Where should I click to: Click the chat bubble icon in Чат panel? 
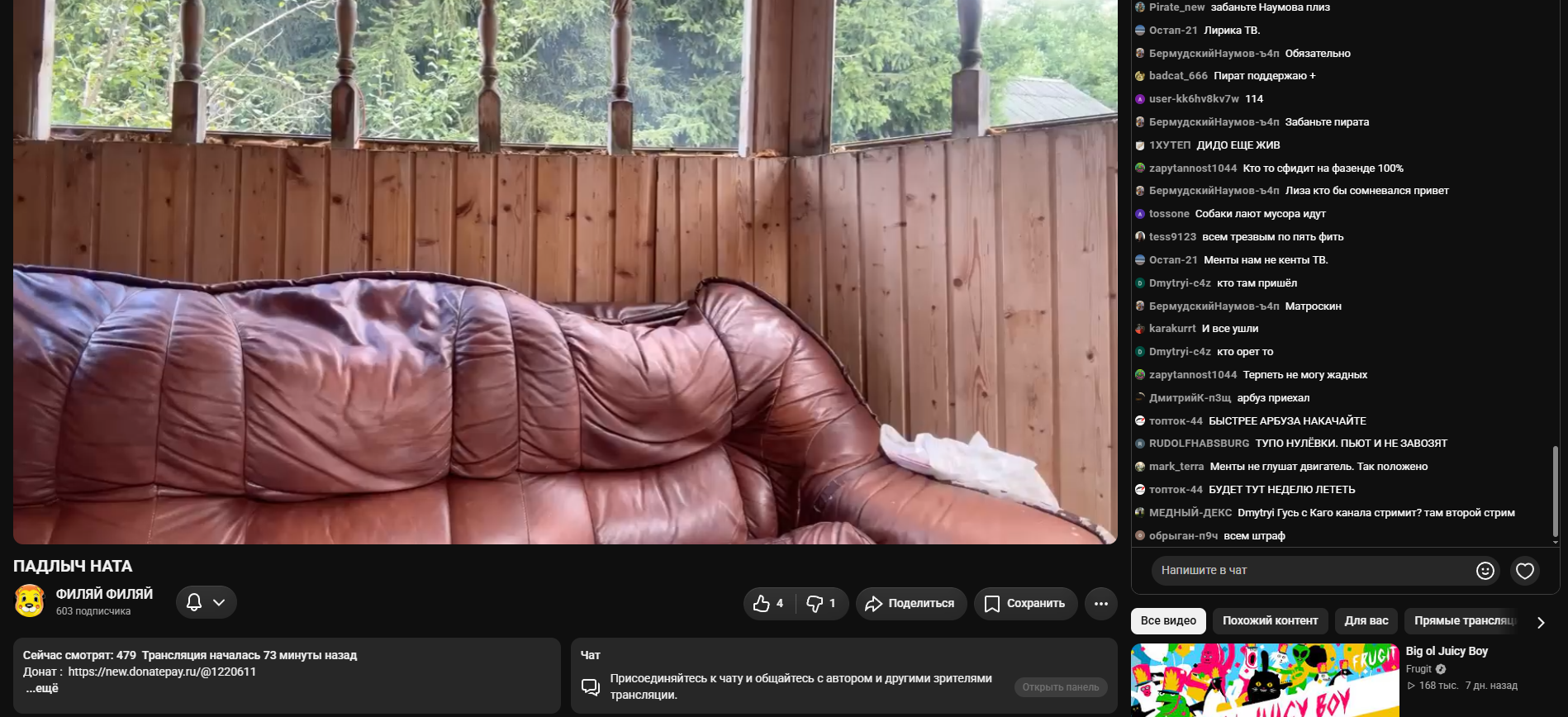point(591,687)
